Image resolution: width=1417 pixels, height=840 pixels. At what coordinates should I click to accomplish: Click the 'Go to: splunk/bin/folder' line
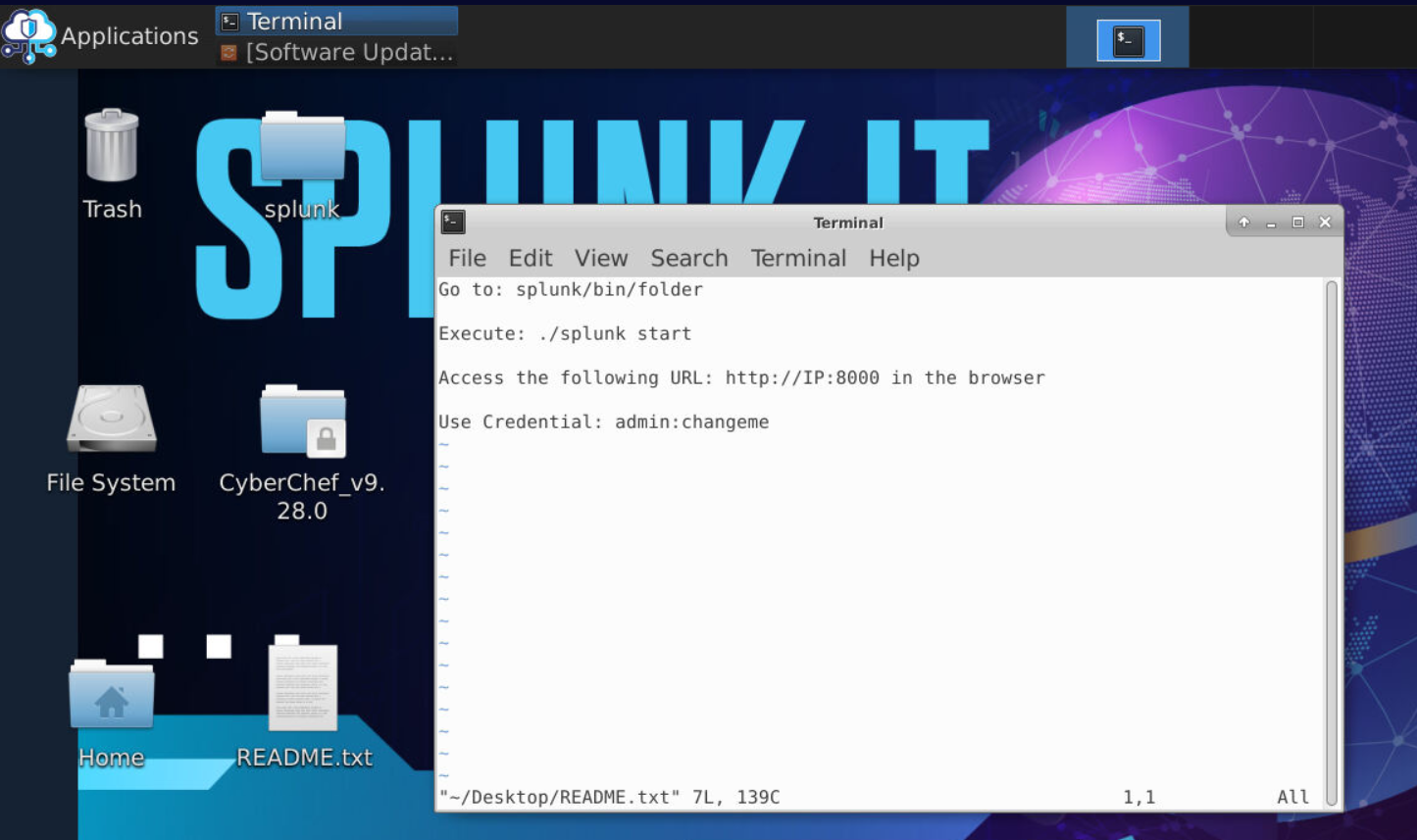(x=571, y=289)
